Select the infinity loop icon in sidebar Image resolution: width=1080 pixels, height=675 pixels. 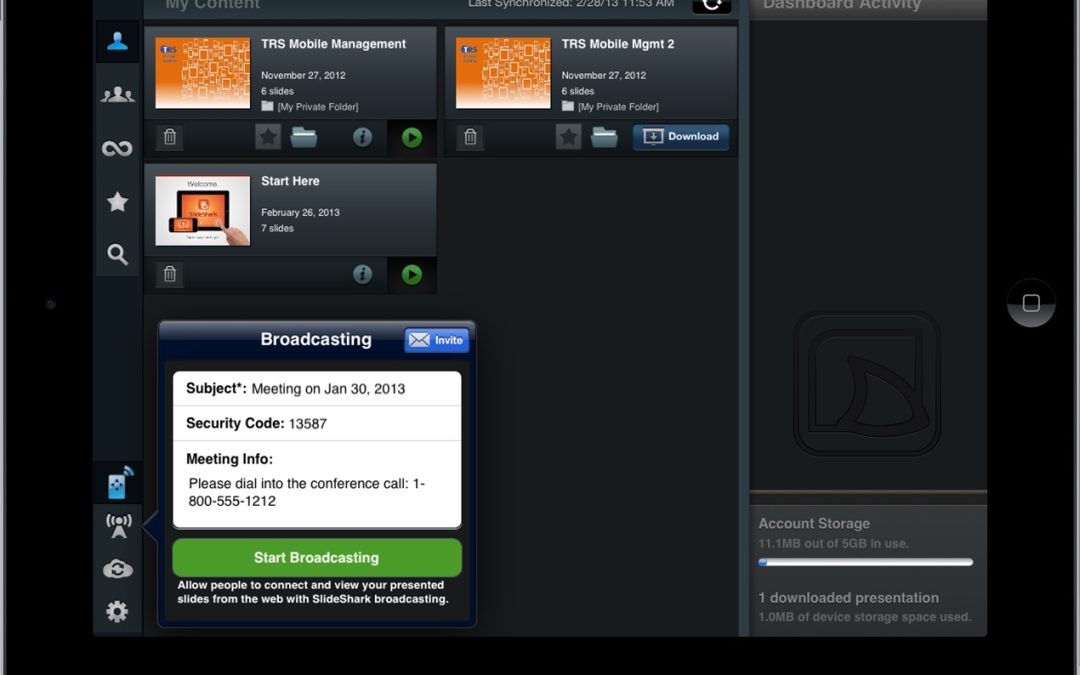tap(118, 148)
